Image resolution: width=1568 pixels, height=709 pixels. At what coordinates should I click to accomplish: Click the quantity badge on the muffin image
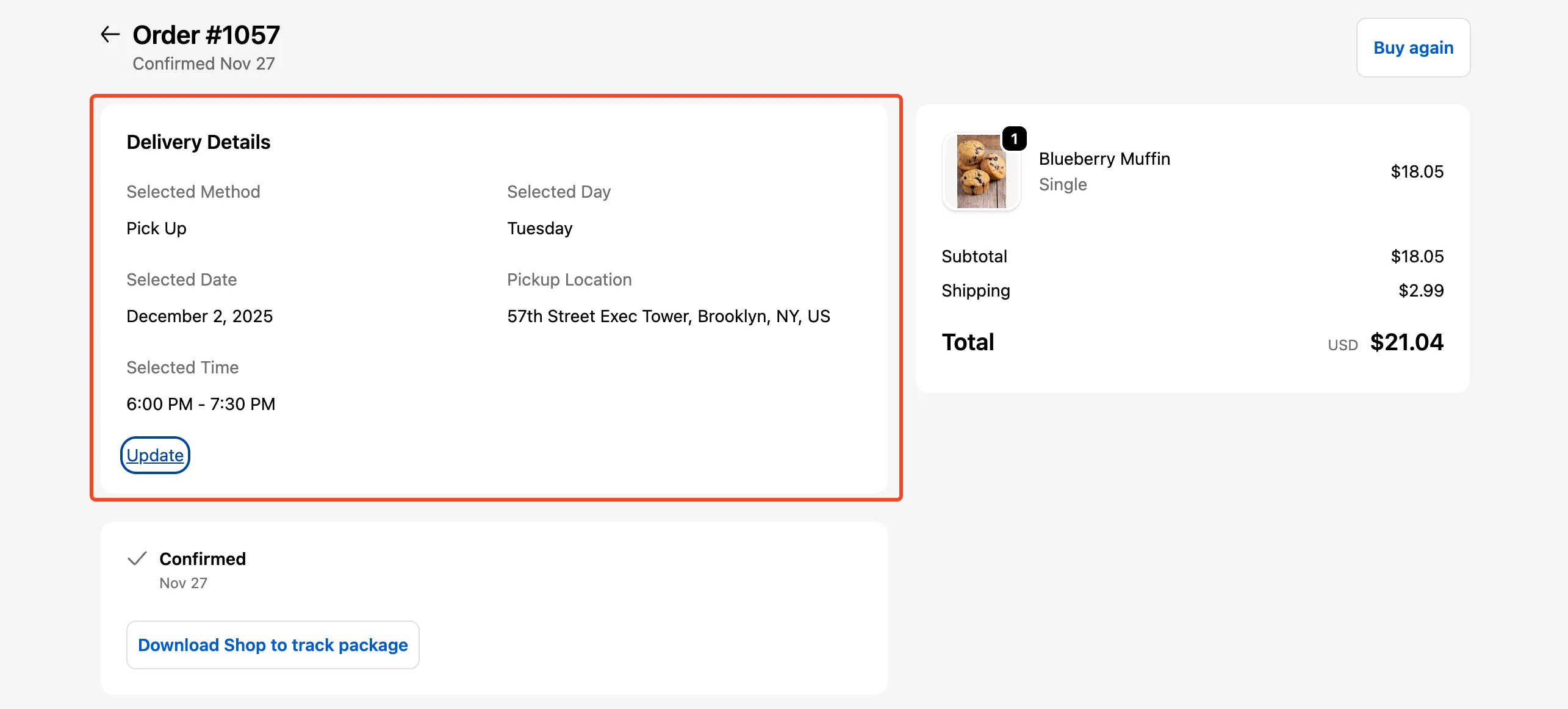click(1014, 139)
